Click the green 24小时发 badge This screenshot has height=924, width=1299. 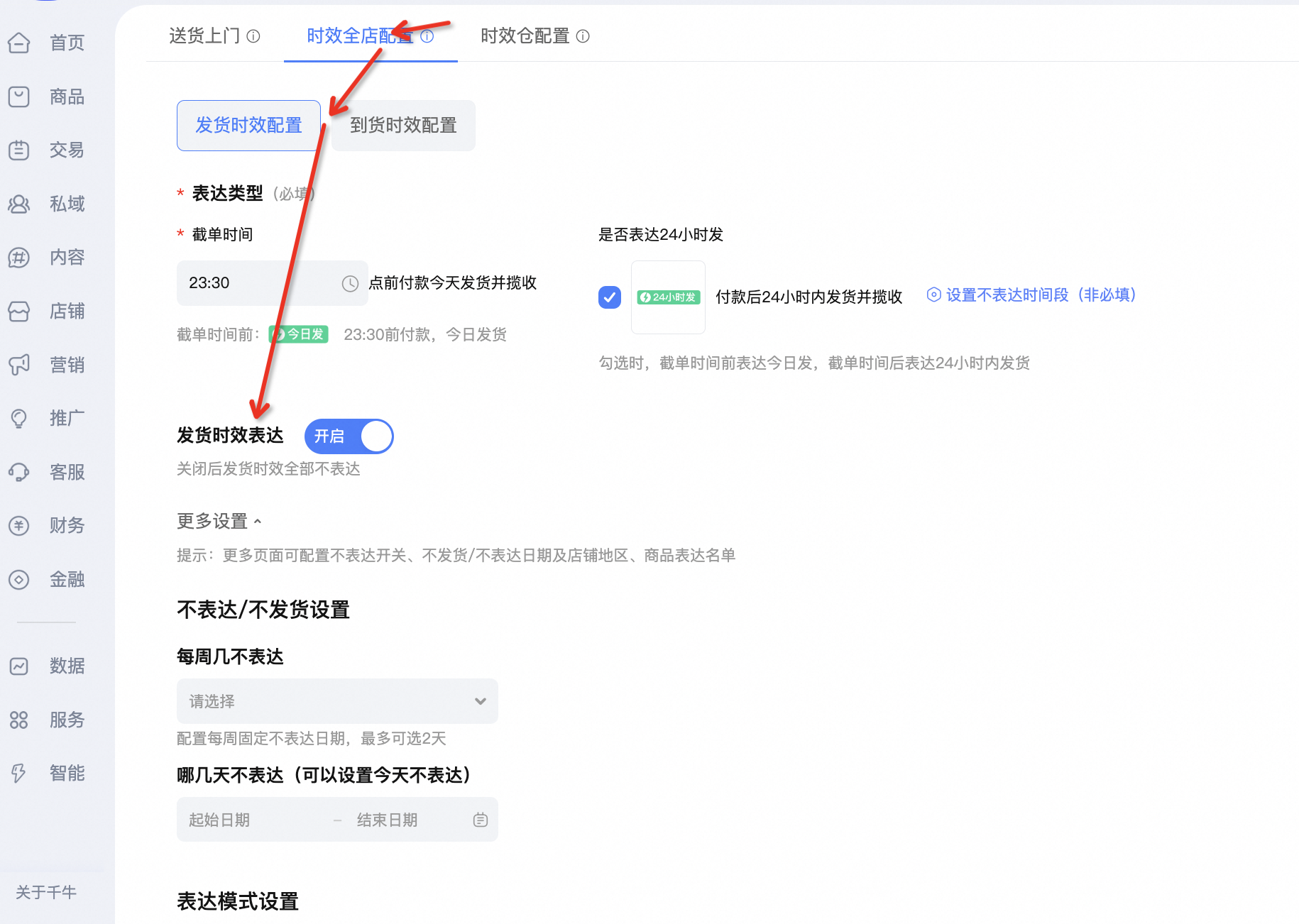click(668, 297)
